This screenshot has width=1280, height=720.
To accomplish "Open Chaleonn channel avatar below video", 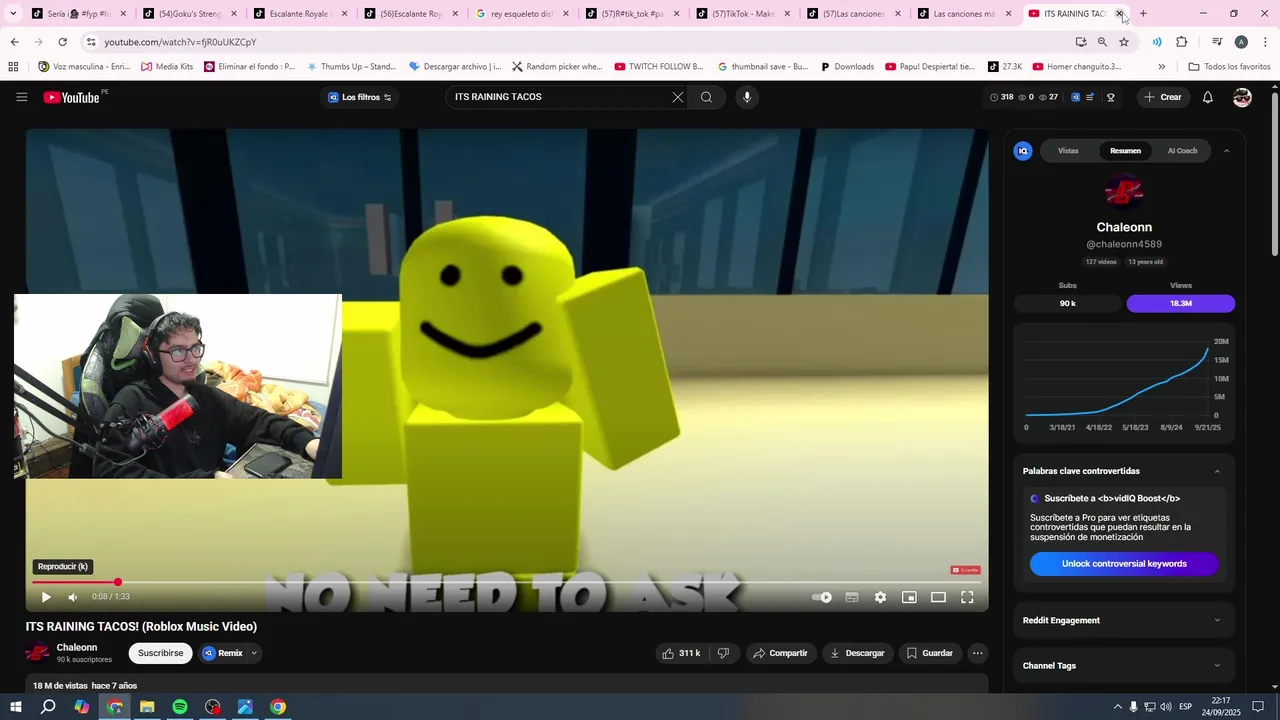I will (x=37, y=653).
